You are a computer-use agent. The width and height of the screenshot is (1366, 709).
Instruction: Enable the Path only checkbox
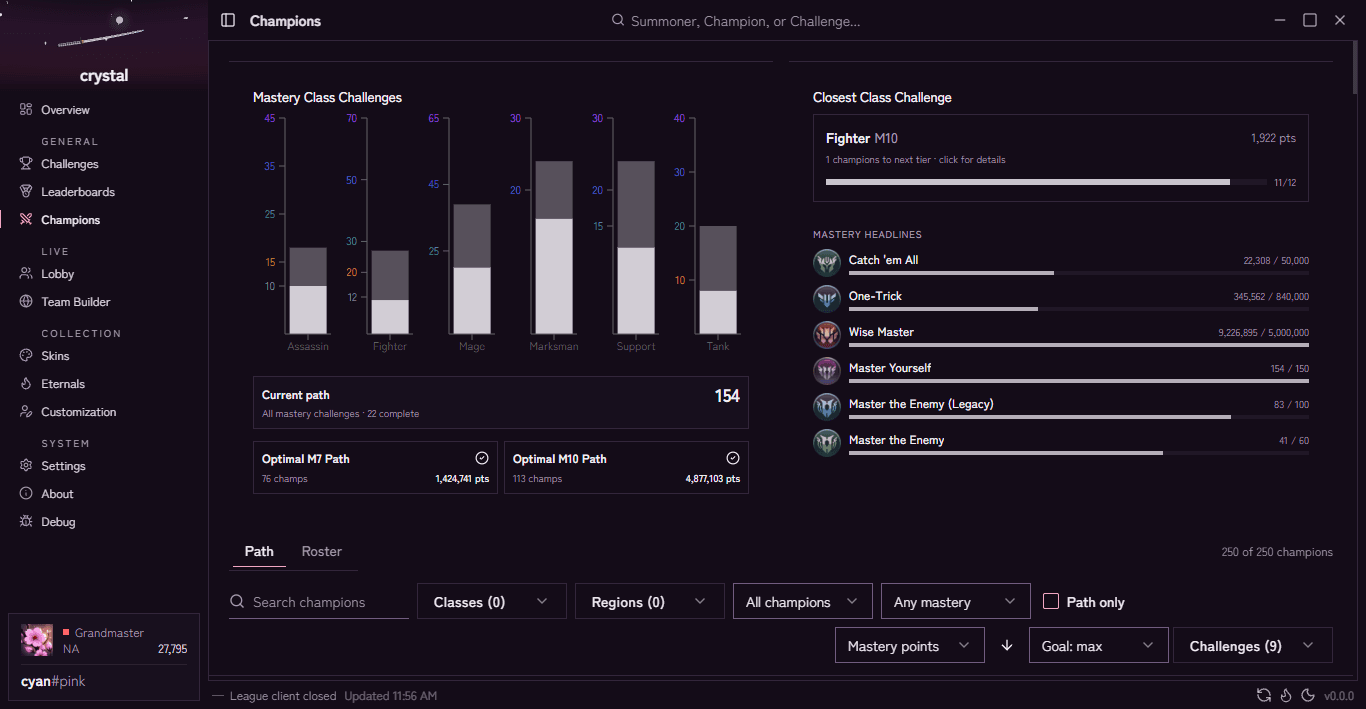1051,601
